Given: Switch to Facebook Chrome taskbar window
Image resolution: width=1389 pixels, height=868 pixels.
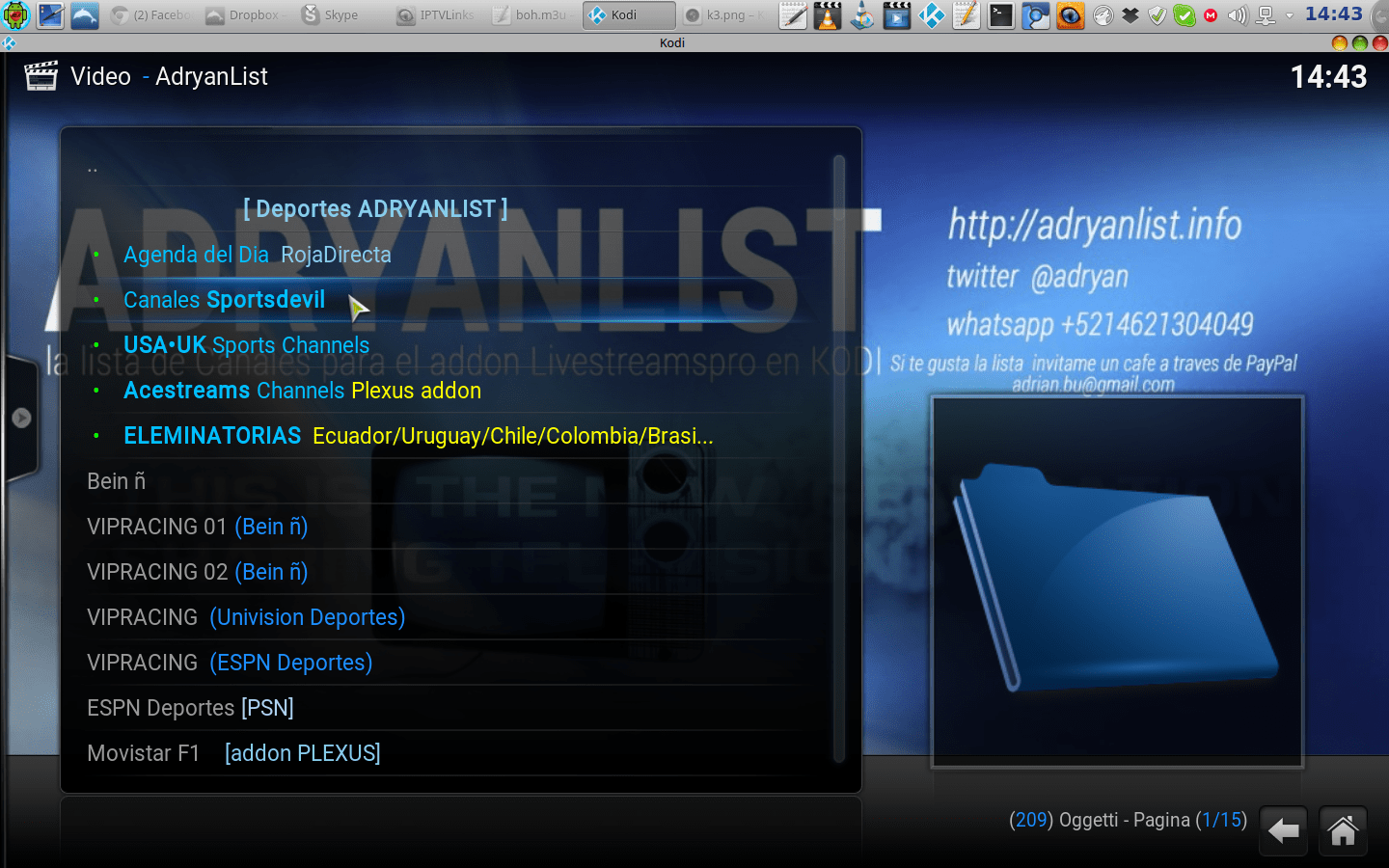Looking at the screenshot, I should click(x=151, y=15).
